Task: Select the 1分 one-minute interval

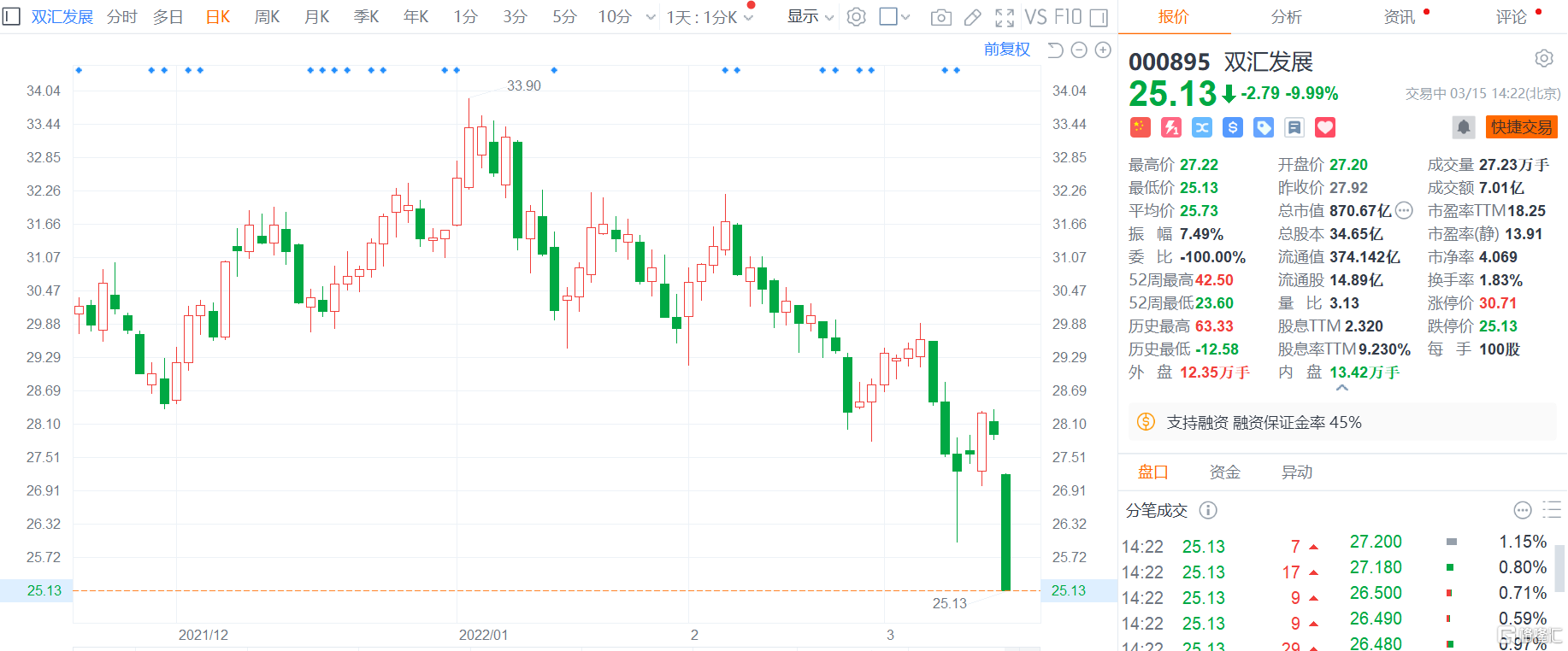Action: tap(465, 17)
